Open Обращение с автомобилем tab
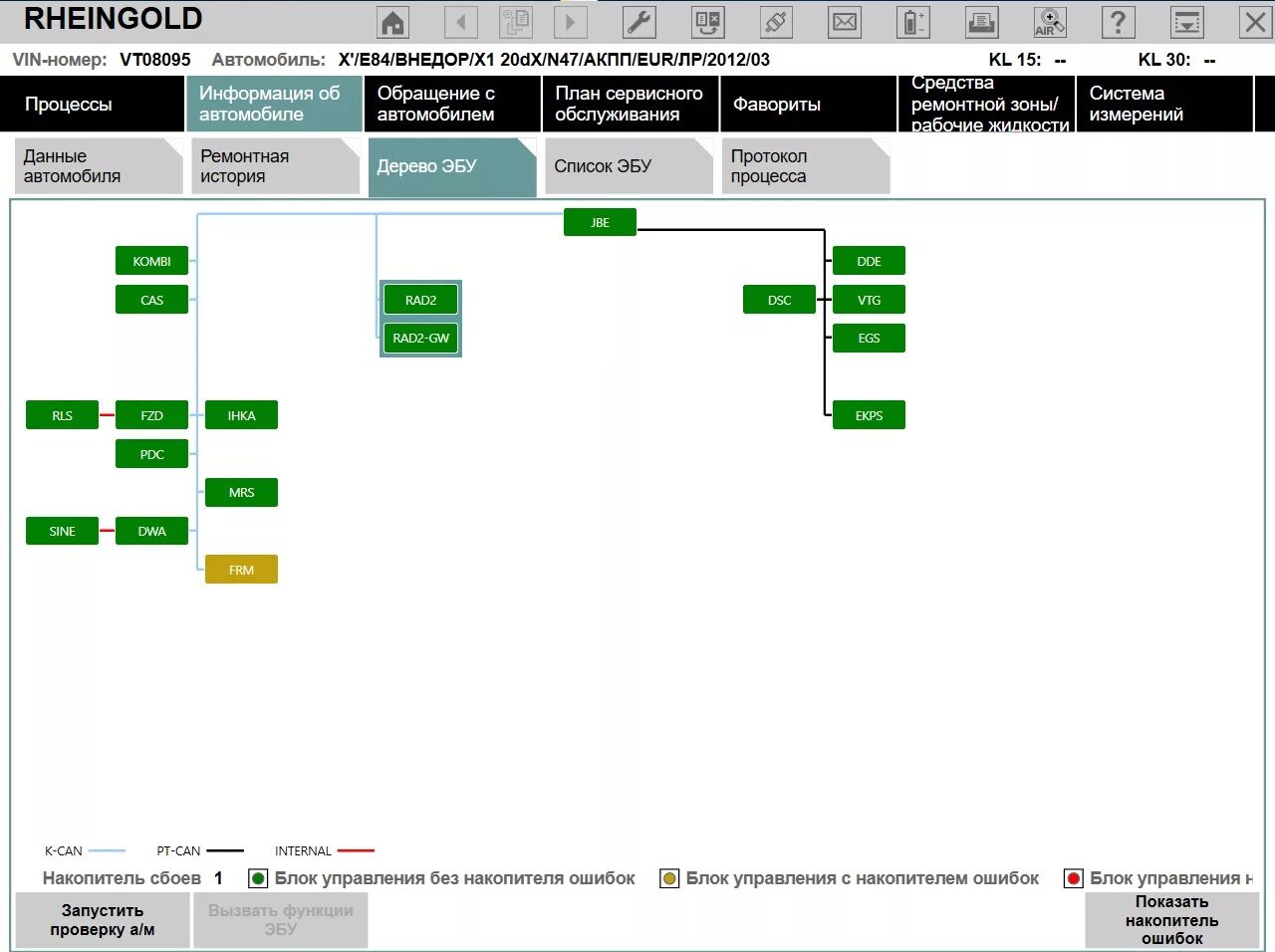1275x952 pixels. pyautogui.click(x=452, y=104)
